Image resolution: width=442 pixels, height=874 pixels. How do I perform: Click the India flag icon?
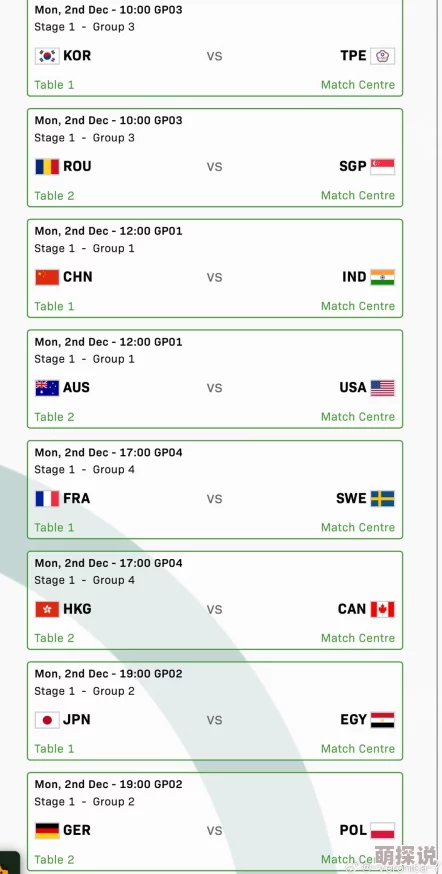pyautogui.click(x=382, y=277)
